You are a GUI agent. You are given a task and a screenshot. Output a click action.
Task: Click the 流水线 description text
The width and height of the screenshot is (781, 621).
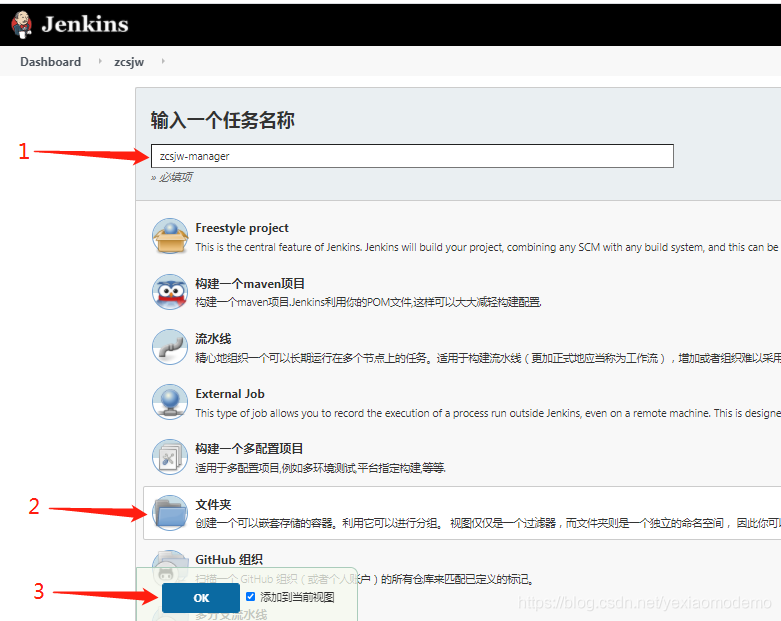click(x=488, y=358)
